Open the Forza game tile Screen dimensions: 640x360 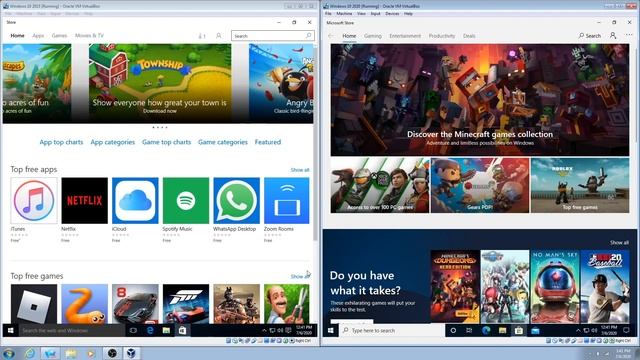click(x=186, y=304)
